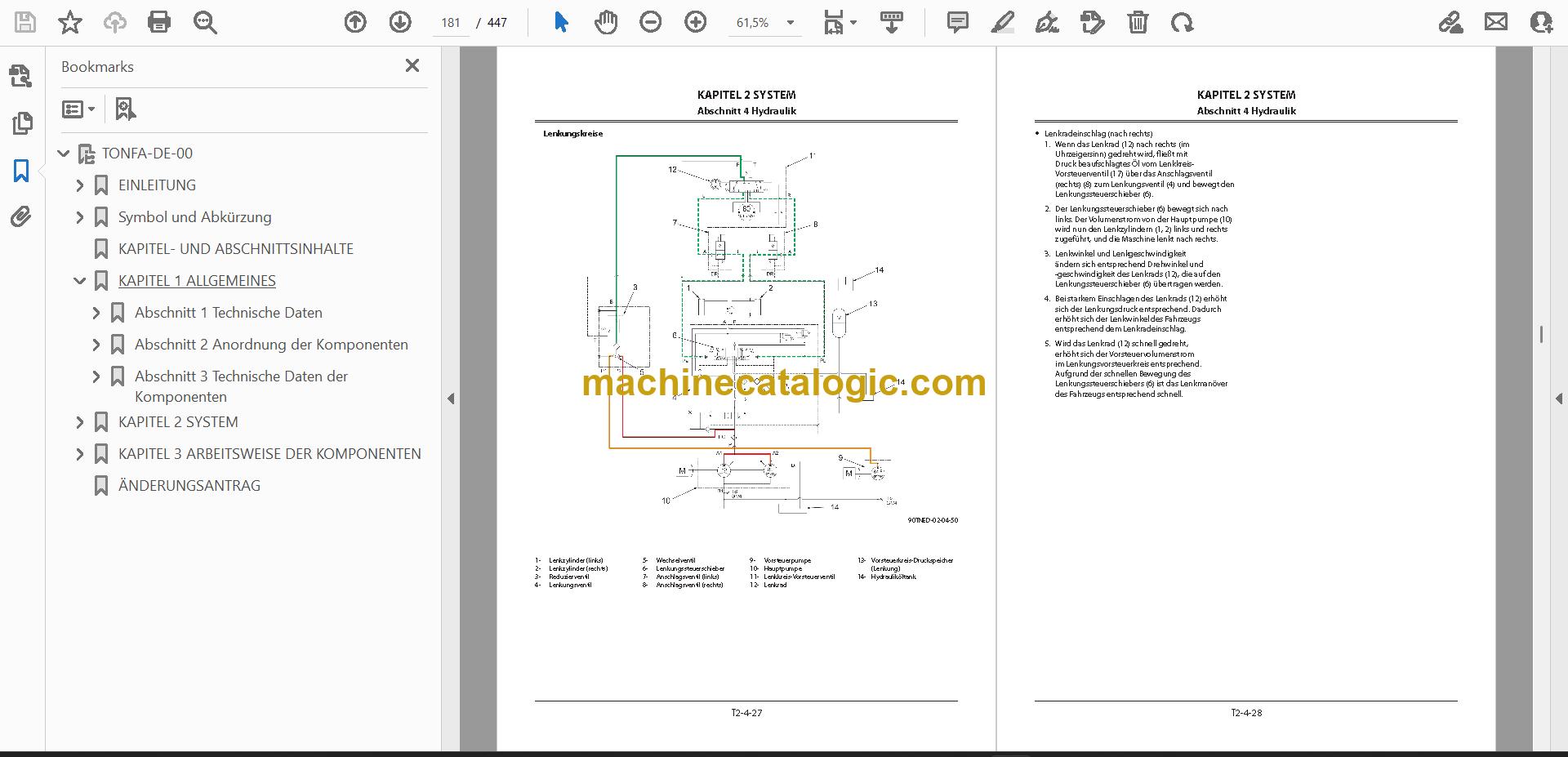Open ÄNDERUNGSANTRAG bookmark
Viewport: 1568px width, 757px height.
189,486
